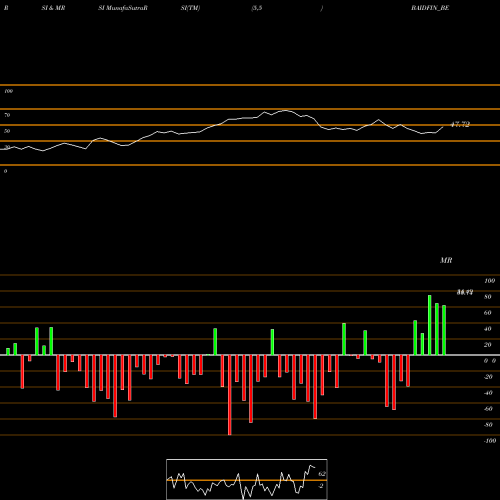Screen dimensions: 500x500
Task: Click the MR panel title
Action: click(x=446, y=260)
